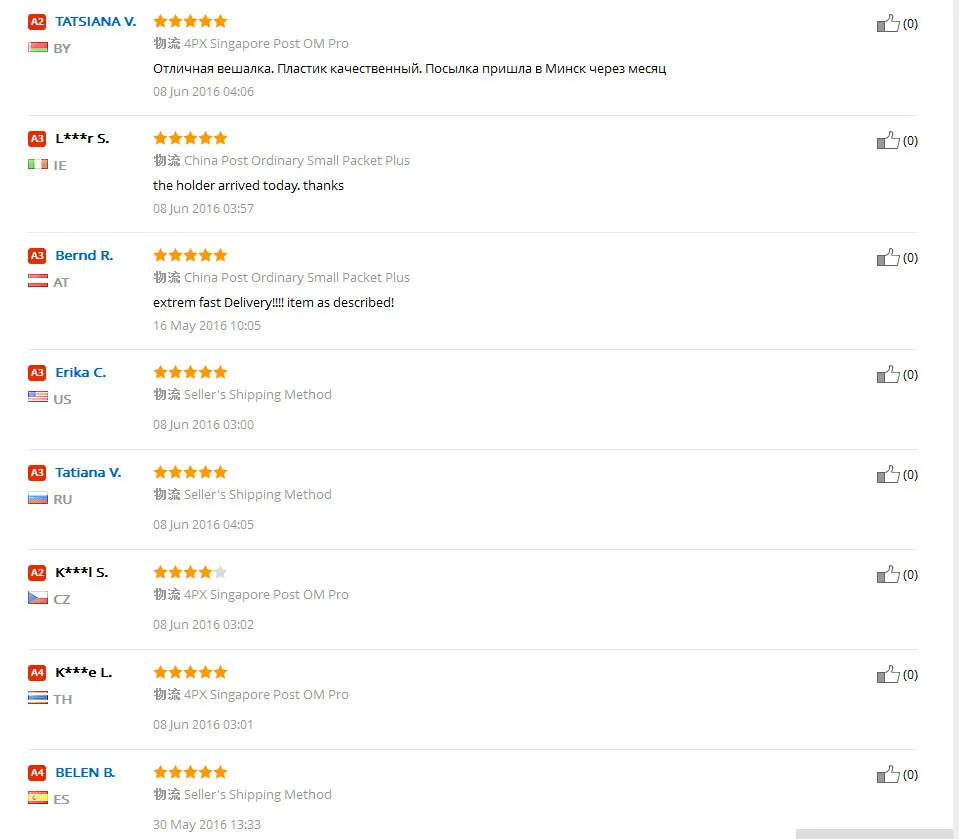The image size is (959, 839).
Task: Click the US flag under Erika C.
Action: tap(38, 397)
